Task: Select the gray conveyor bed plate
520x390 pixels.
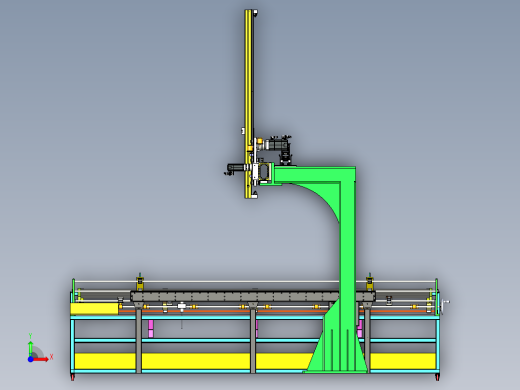Action: click(x=253, y=296)
